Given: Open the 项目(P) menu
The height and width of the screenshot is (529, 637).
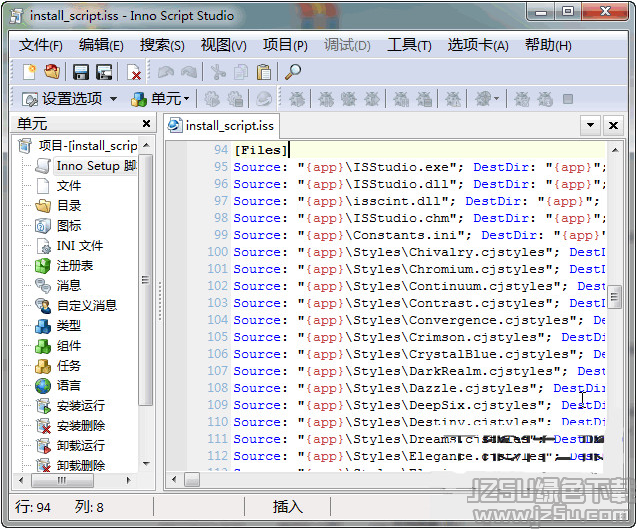Looking at the screenshot, I should (x=285, y=45).
